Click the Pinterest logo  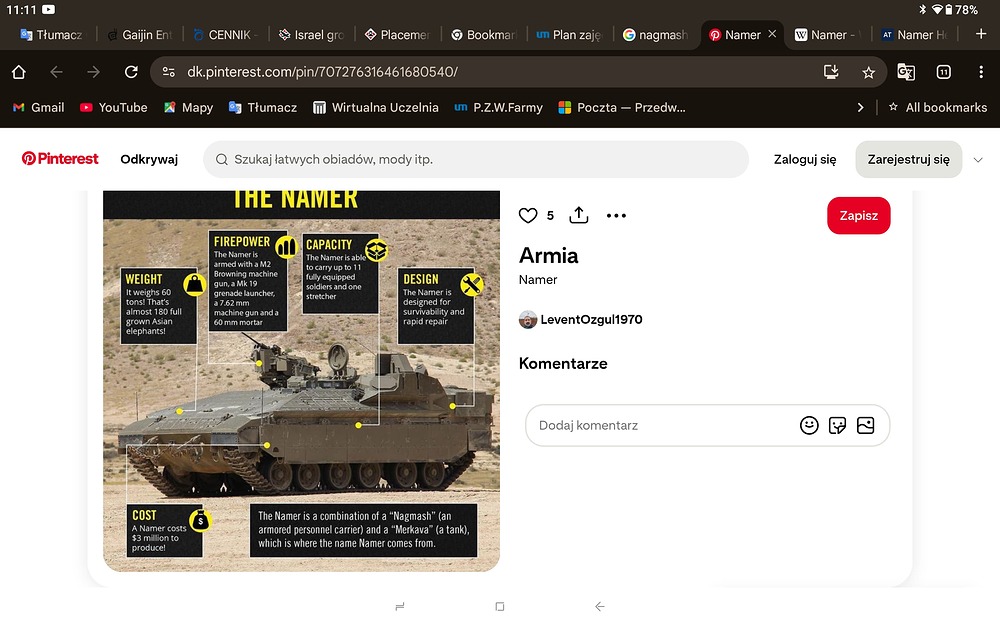click(60, 158)
